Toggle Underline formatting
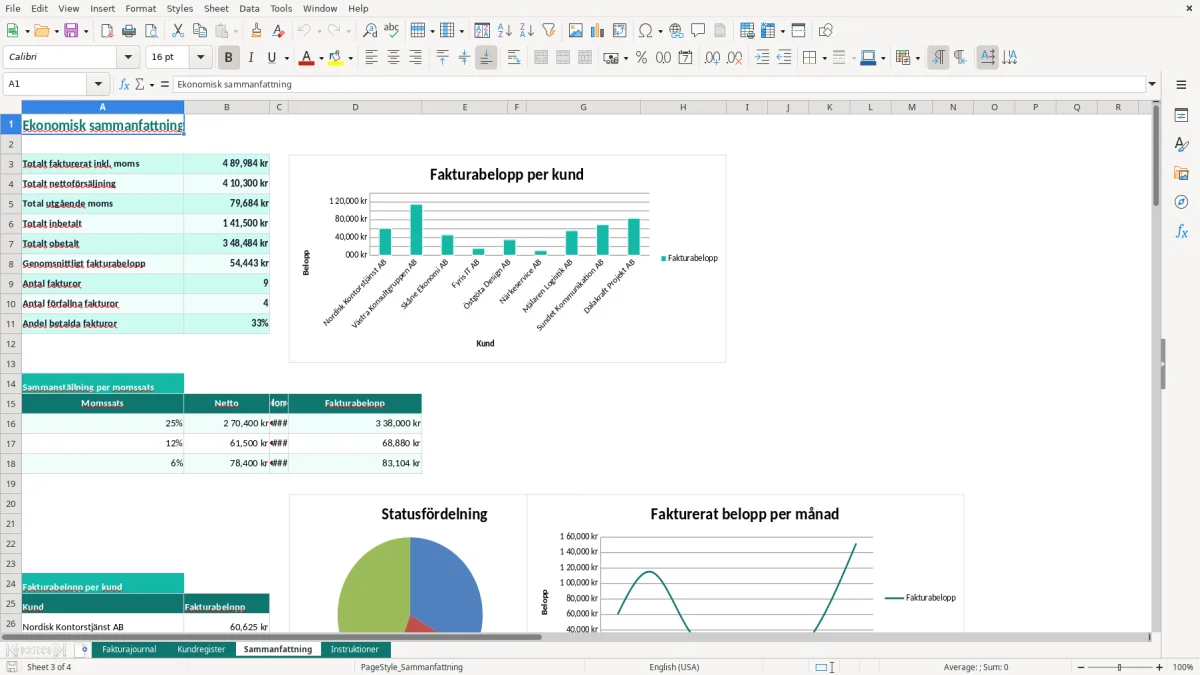The width and height of the screenshot is (1200, 675). [x=271, y=58]
